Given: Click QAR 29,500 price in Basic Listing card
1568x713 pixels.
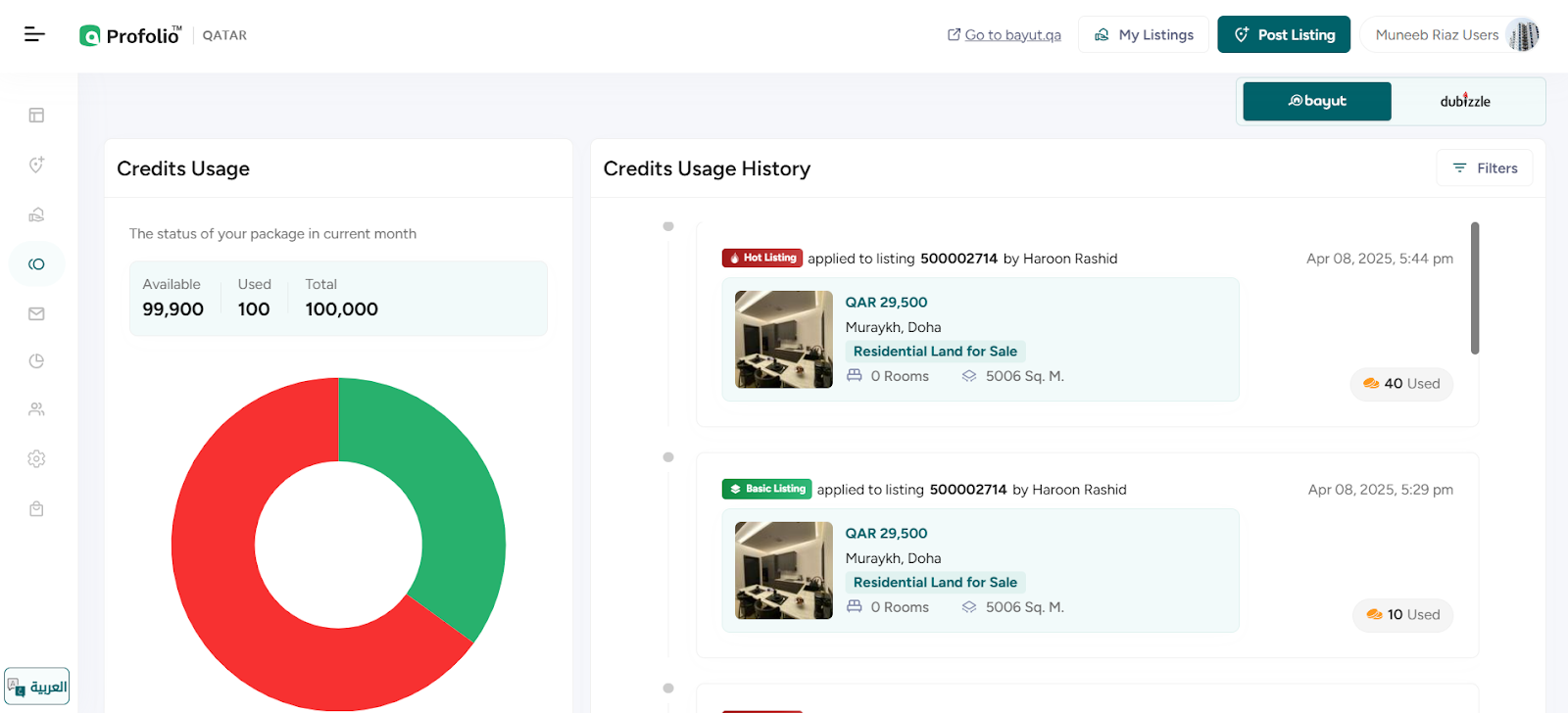Looking at the screenshot, I should [x=886, y=534].
